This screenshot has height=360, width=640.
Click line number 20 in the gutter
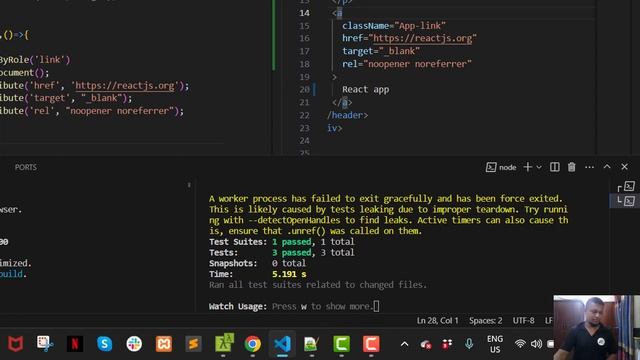304,89
